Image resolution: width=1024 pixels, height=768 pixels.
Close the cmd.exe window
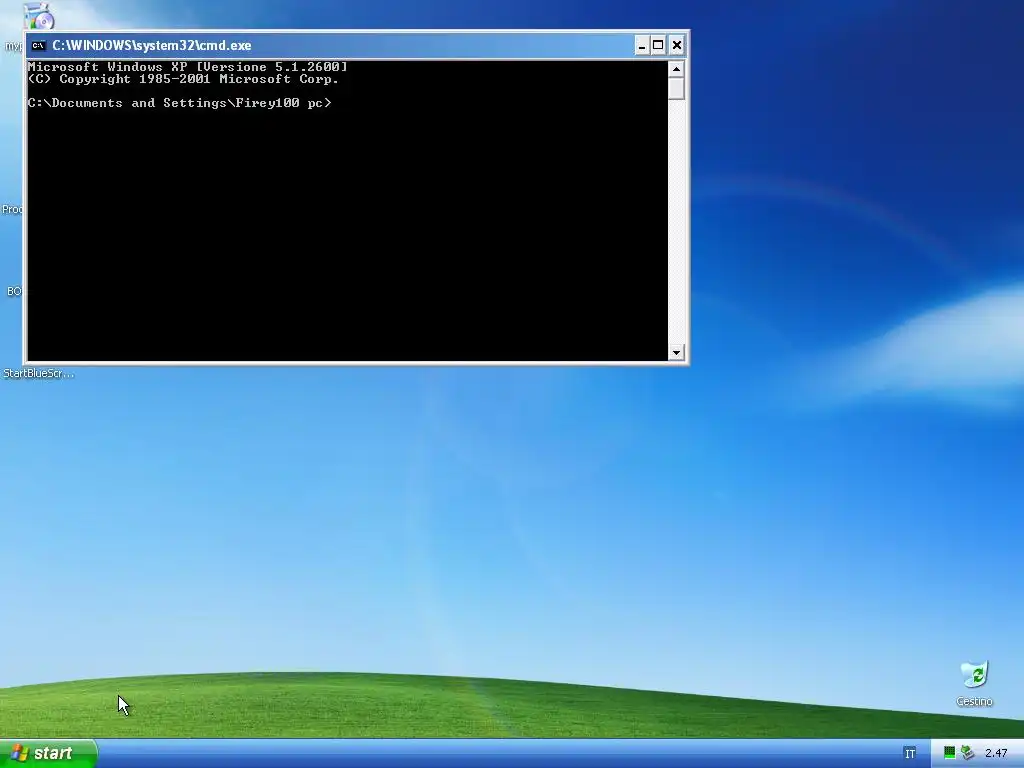click(x=677, y=45)
